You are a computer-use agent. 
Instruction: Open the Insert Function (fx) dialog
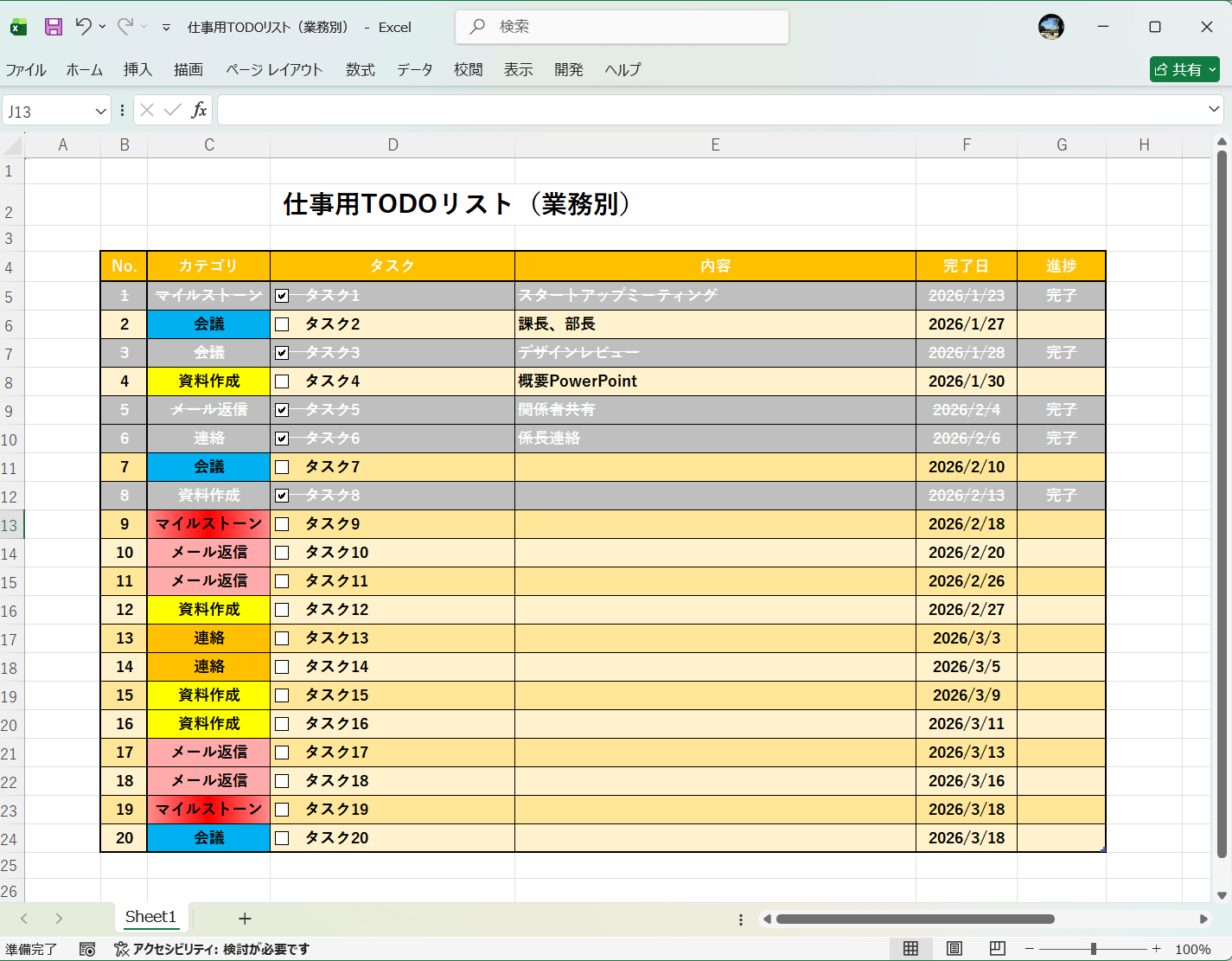[199, 110]
